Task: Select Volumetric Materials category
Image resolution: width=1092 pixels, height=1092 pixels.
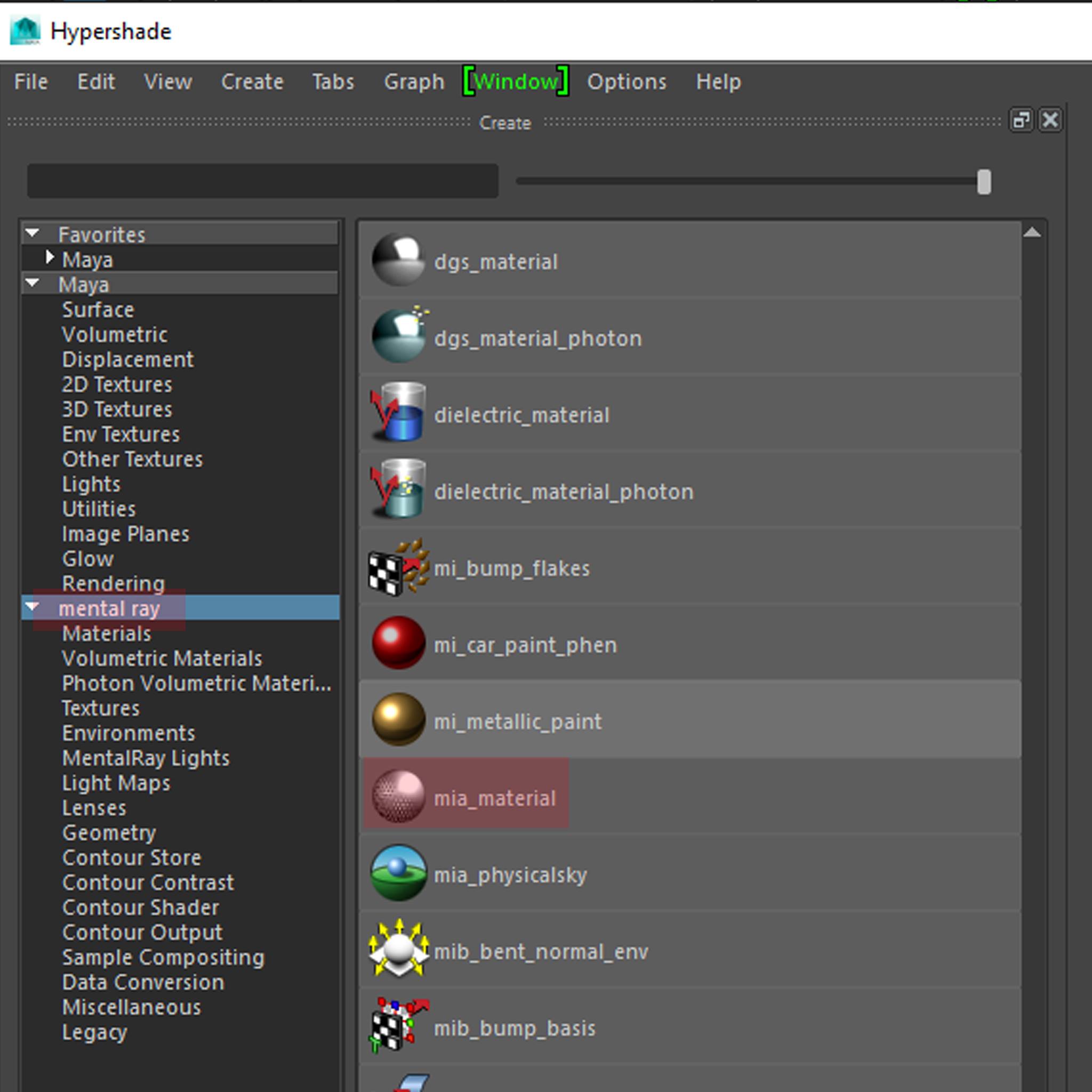Action: point(162,659)
